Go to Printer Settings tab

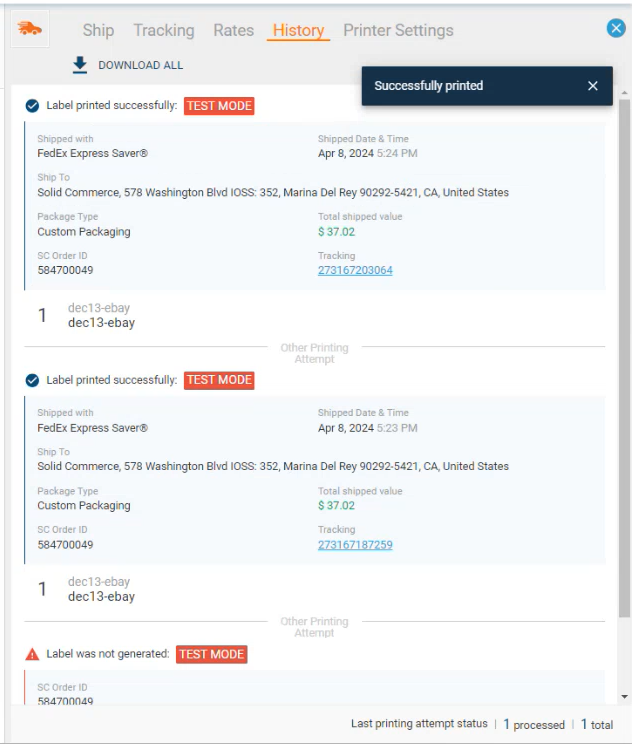point(398,30)
